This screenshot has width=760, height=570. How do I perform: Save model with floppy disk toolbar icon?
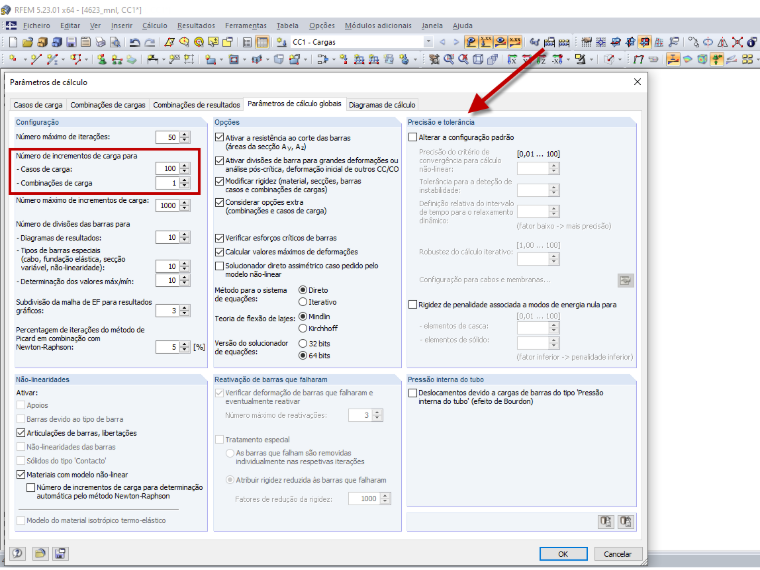coord(71,43)
